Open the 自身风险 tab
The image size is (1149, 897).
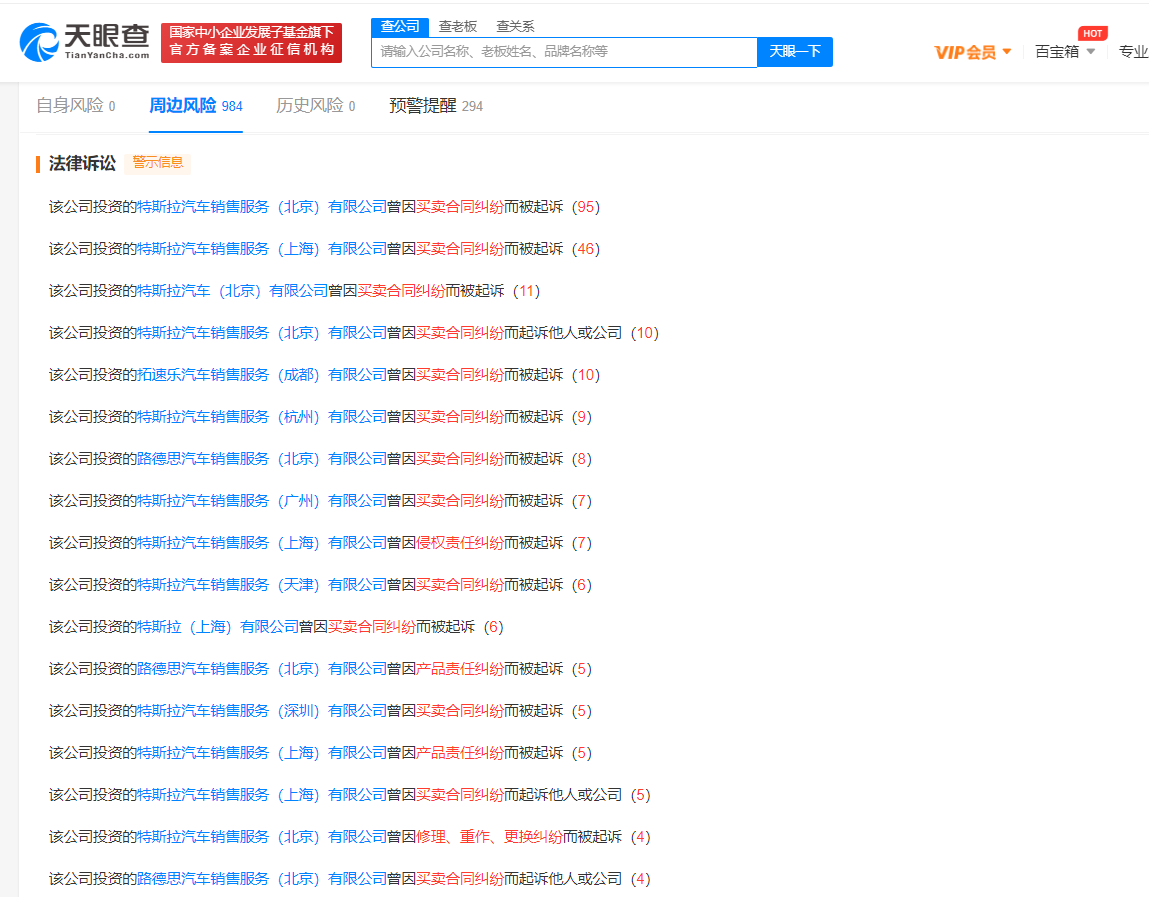pyautogui.click(x=75, y=106)
